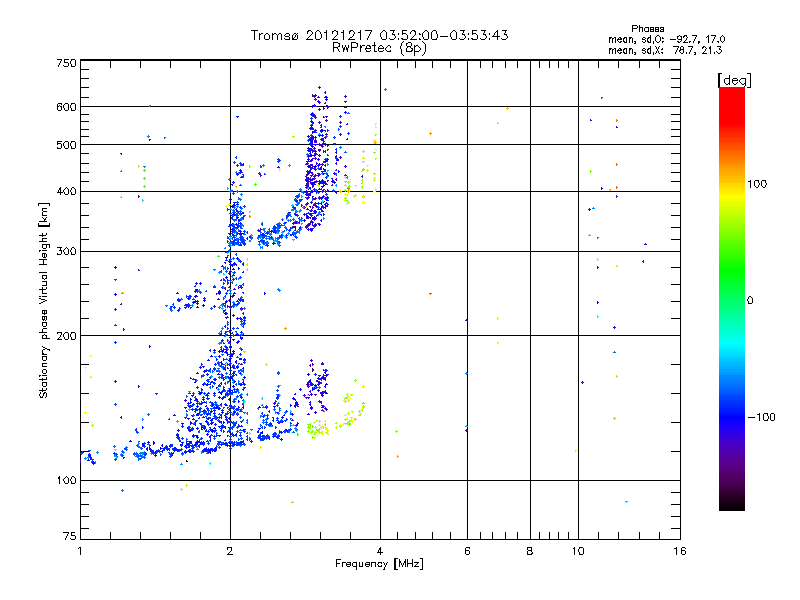Viewport: 800px width, 600px height.
Task: Click the "6" frequency tick label
Action: pos(467,551)
